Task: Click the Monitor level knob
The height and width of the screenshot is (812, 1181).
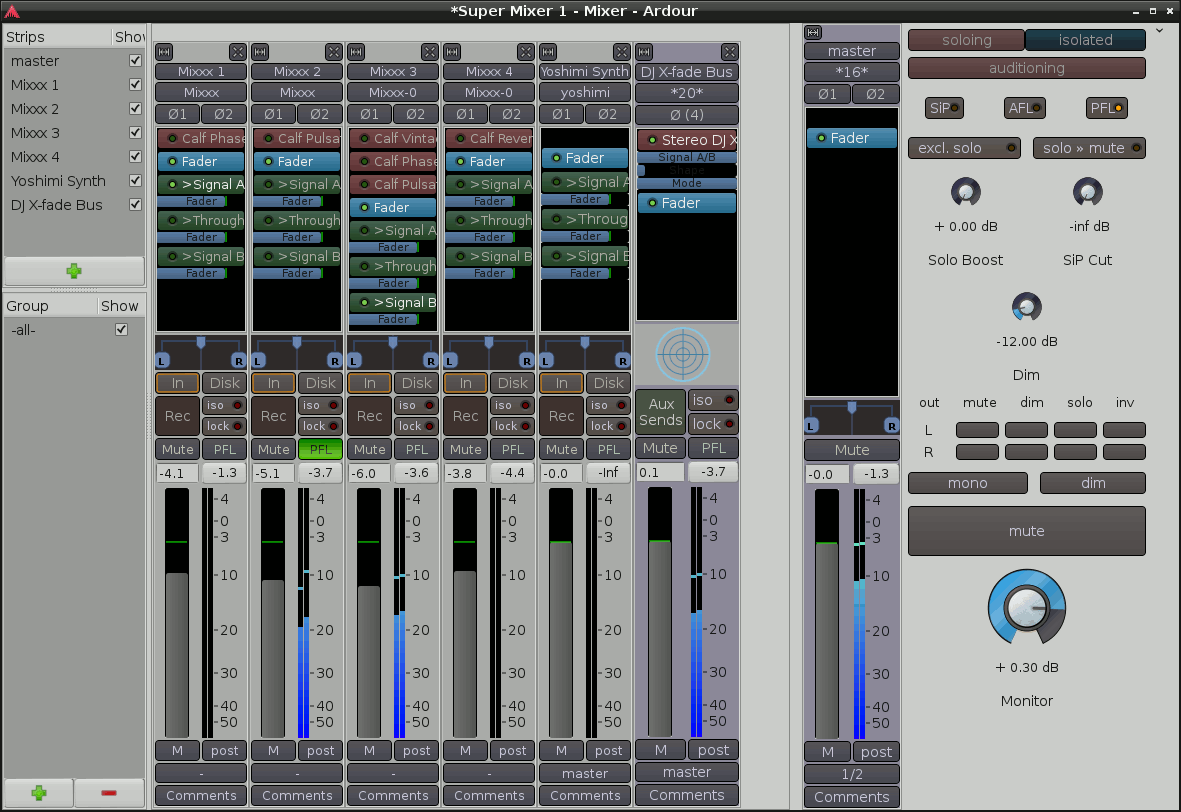Action: point(1026,609)
